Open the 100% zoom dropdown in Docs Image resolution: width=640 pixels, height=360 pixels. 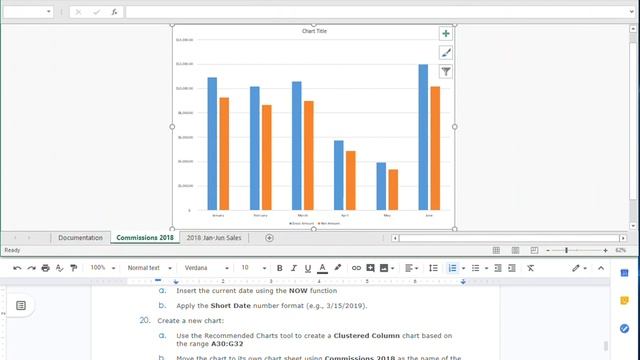point(103,268)
